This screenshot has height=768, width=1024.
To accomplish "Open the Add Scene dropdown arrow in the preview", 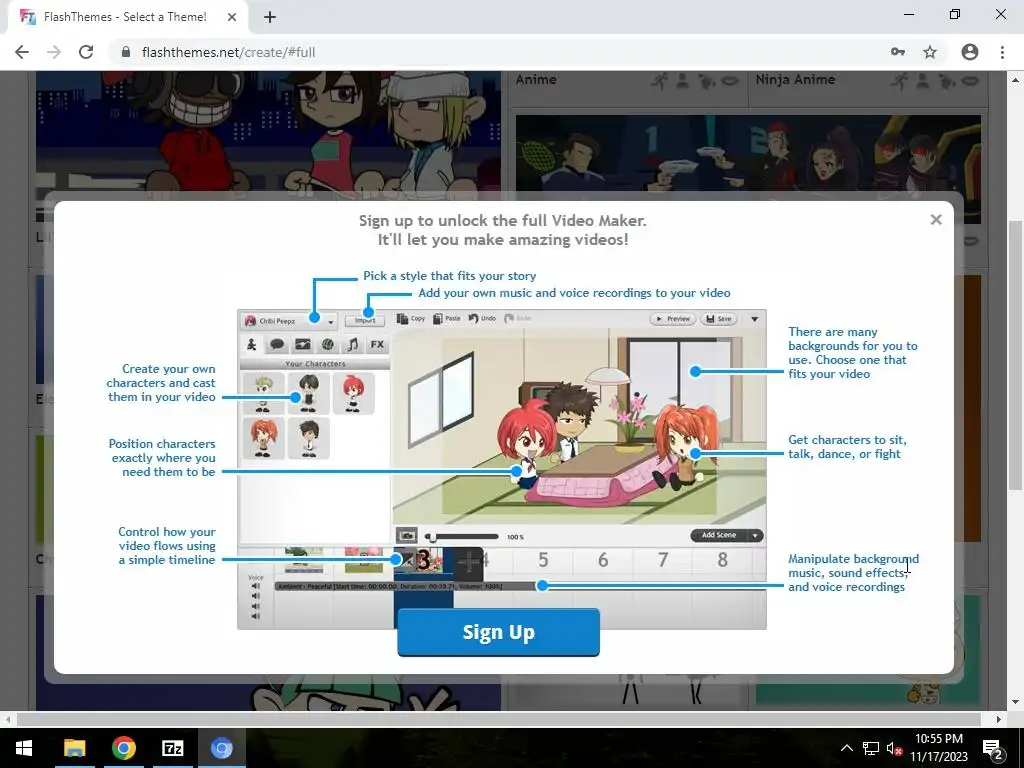I will pyautogui.click(x=755, y=536).
